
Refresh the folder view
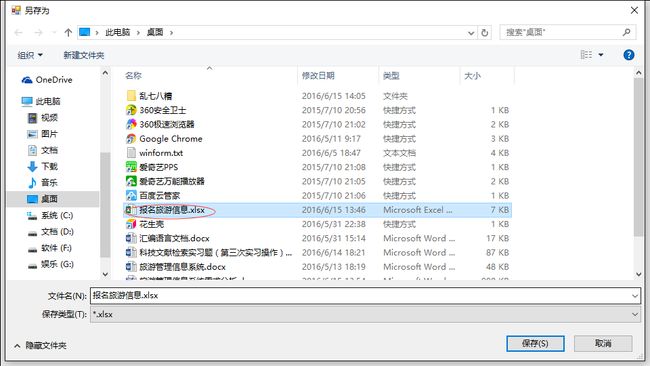tap(484, 32)
